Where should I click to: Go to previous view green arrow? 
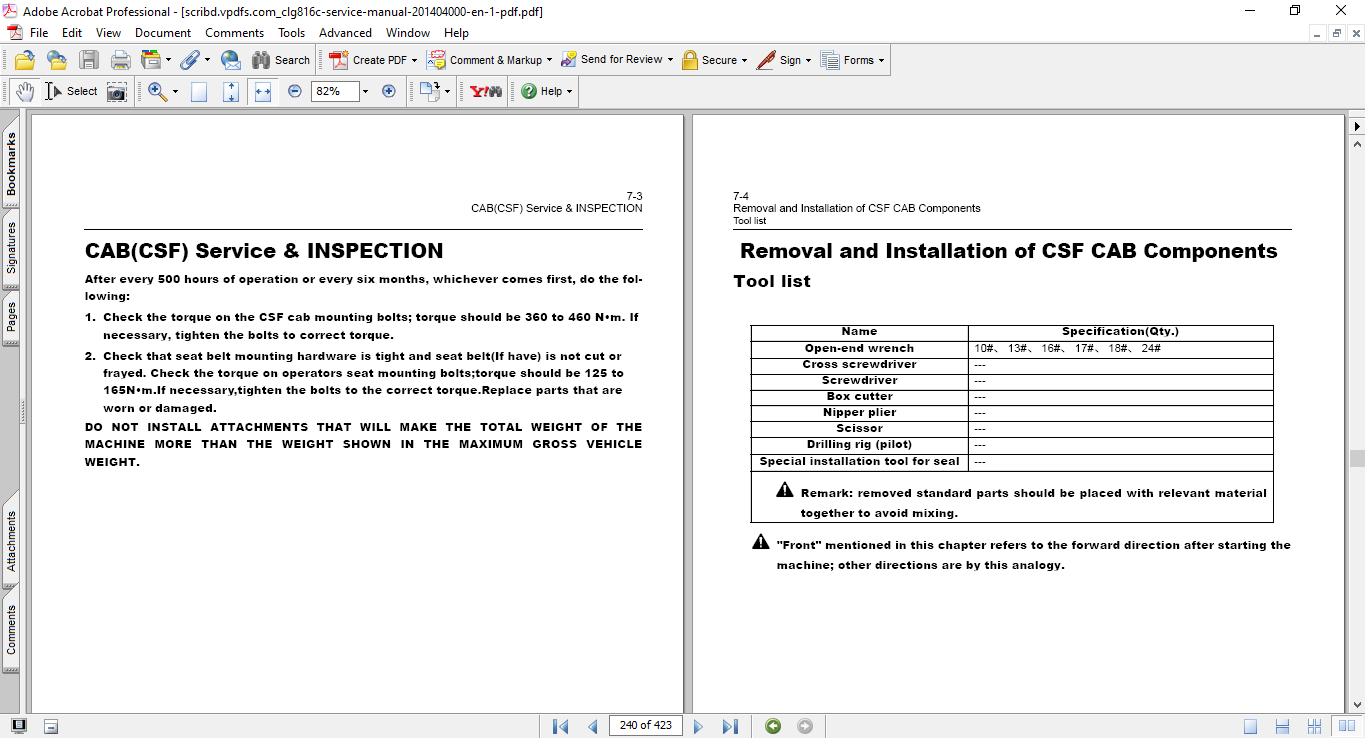773,726
